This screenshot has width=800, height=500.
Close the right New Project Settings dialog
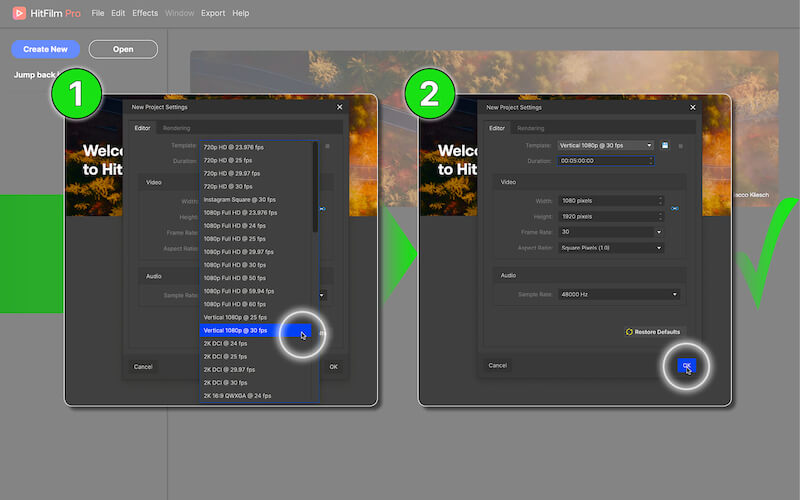(692, 107)
